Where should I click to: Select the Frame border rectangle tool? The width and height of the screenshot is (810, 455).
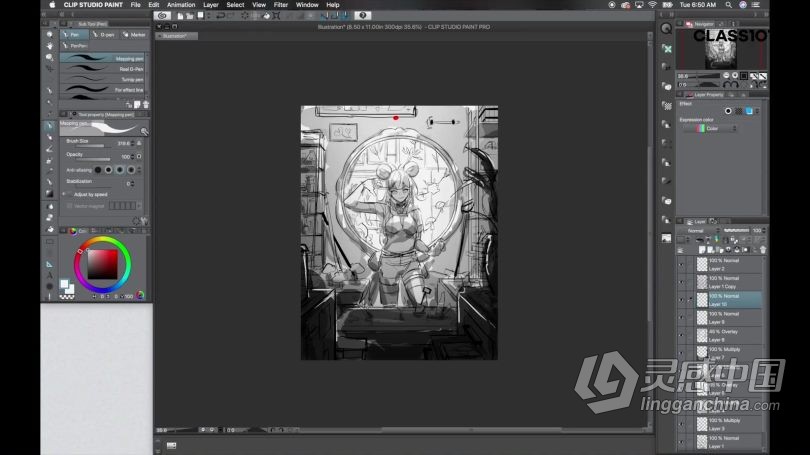click(x=50, y=241)
